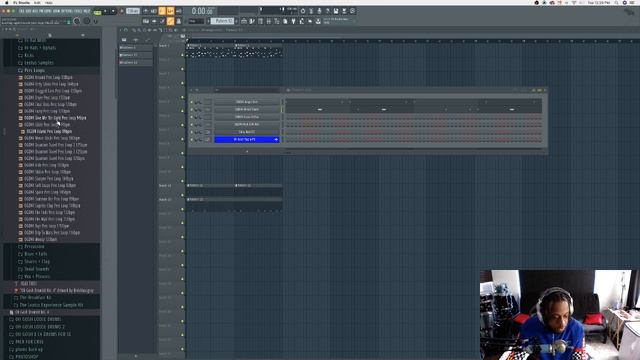Preview 'Give Me The Light Perc Loop' sample

55,118
